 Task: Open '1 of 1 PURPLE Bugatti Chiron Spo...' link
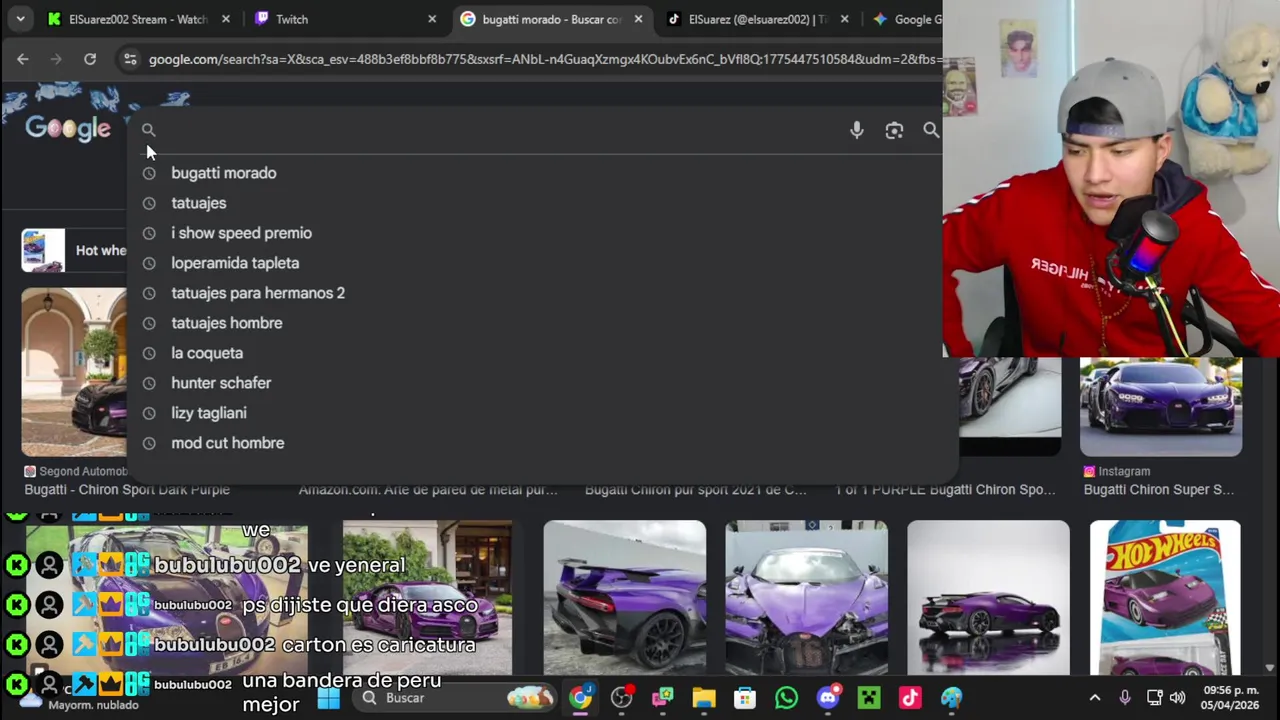pos(945,490)
